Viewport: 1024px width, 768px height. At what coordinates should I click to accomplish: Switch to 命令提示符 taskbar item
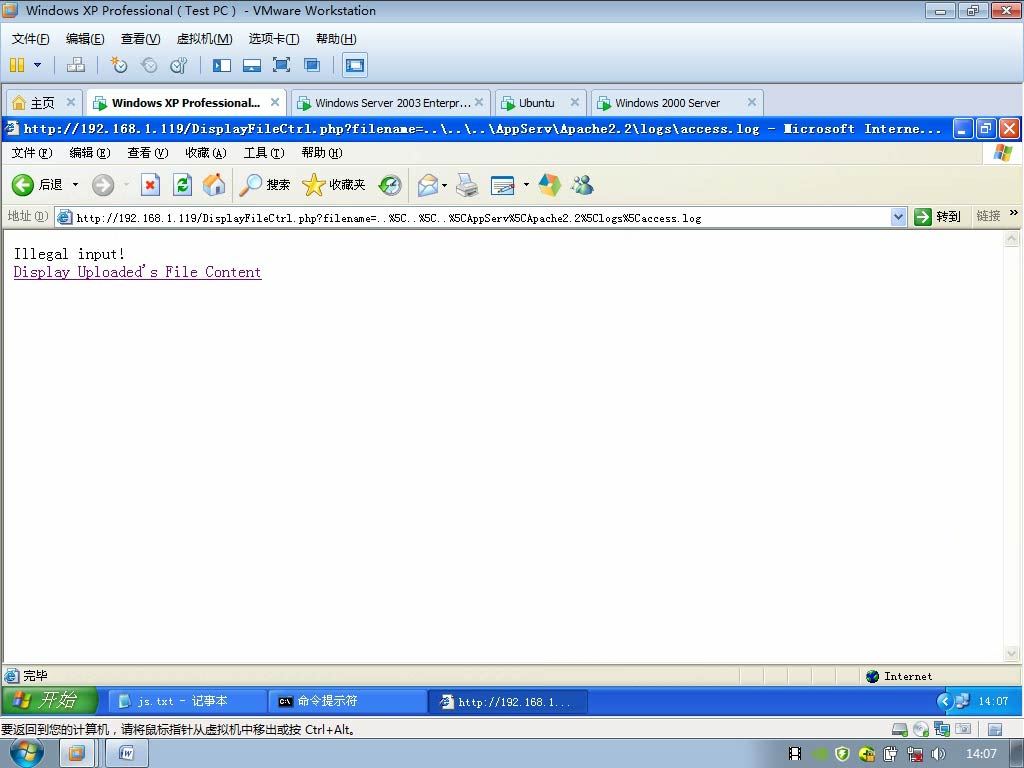(347, 701)
